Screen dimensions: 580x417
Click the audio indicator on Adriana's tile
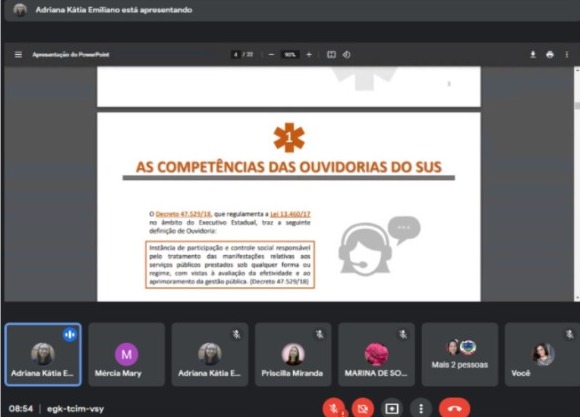click(x=70, y=335)
